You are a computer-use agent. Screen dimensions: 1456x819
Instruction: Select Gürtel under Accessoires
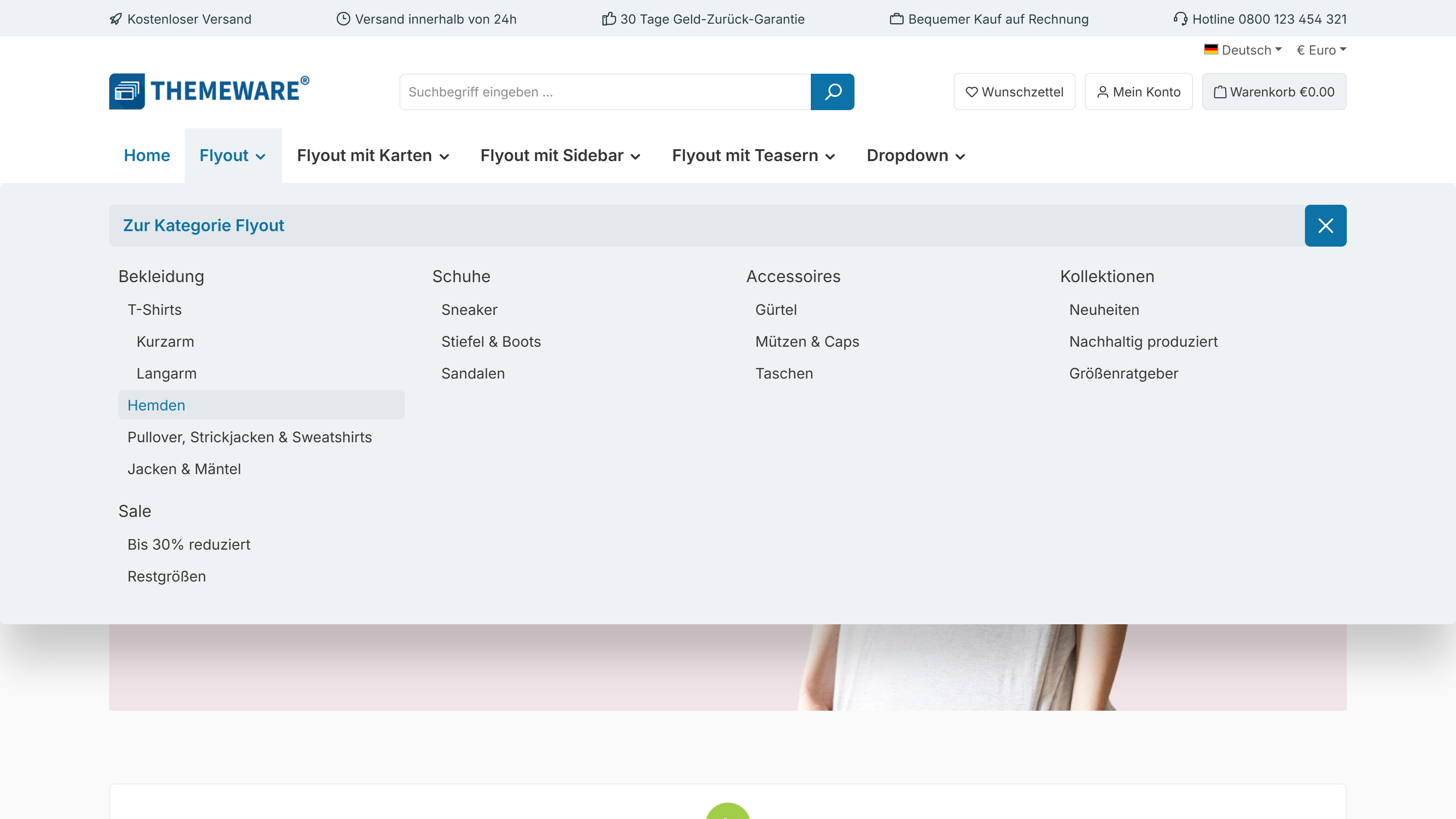[x=775, y=310]
